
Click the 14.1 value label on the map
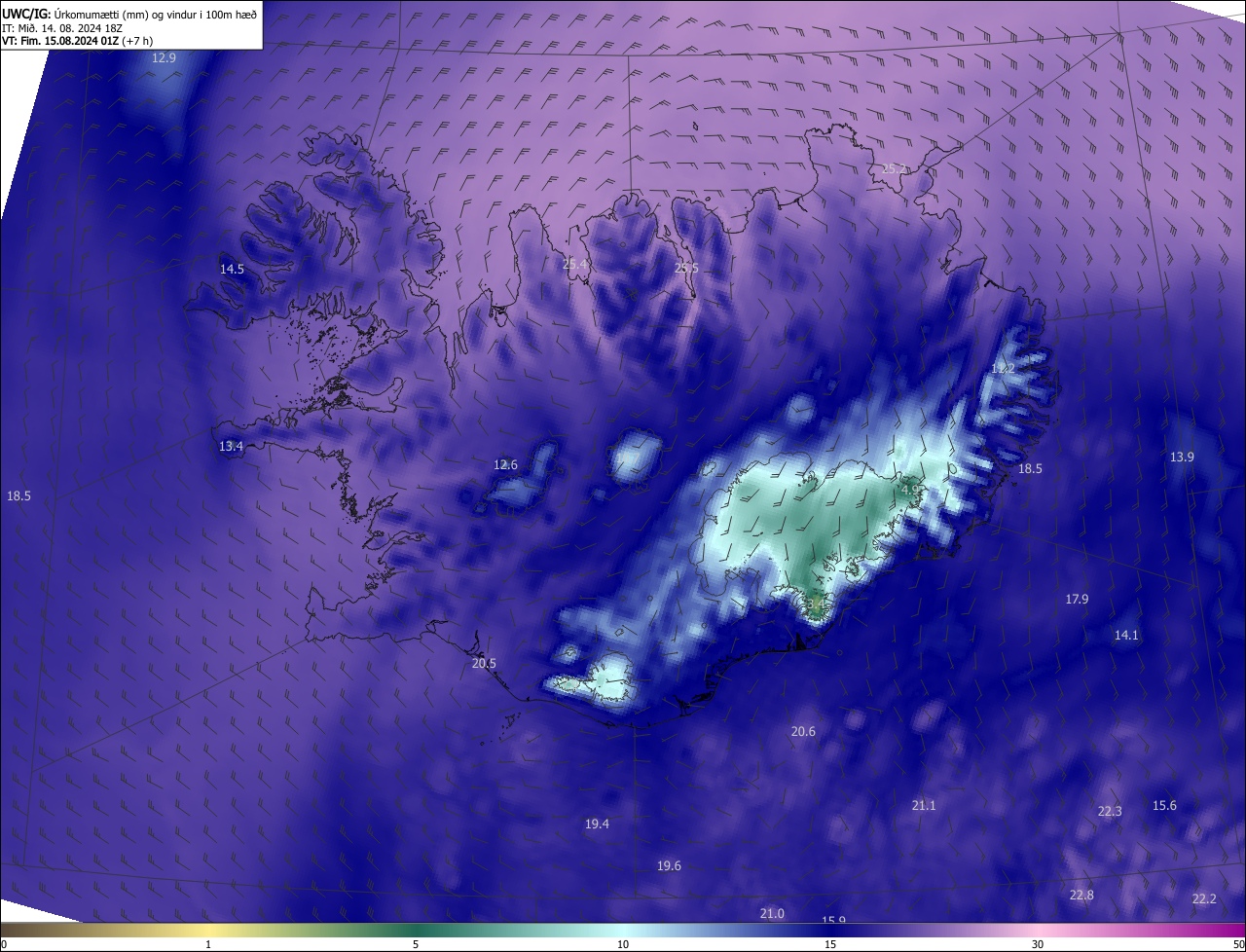1126,635
